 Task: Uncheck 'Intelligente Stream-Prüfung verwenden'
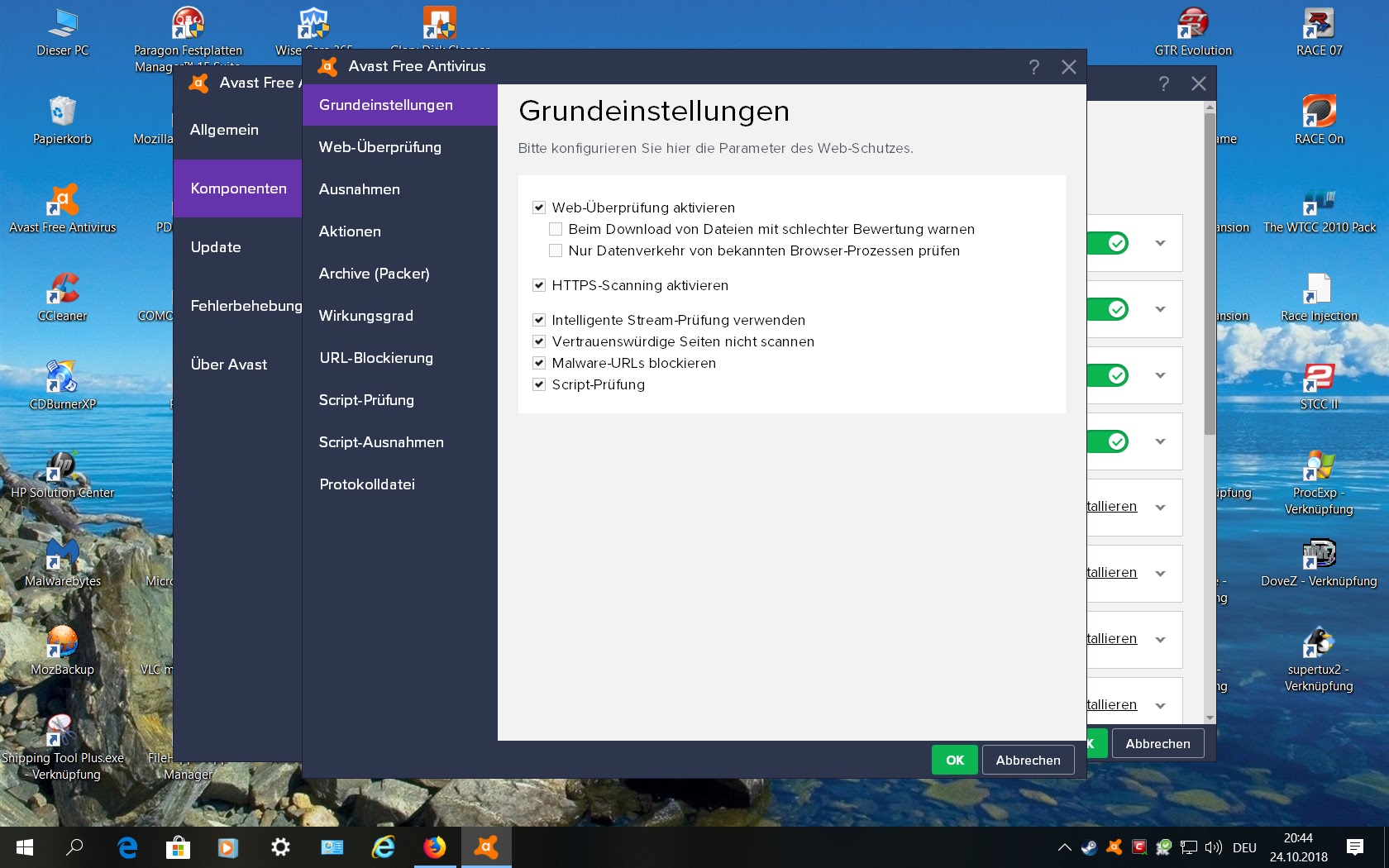539,320
